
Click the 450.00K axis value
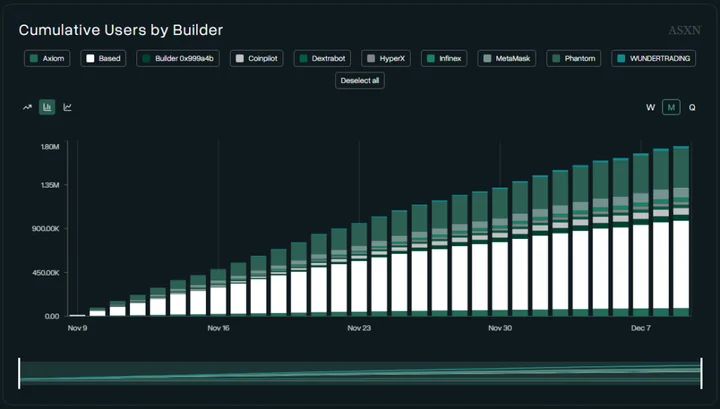(45, 273)
